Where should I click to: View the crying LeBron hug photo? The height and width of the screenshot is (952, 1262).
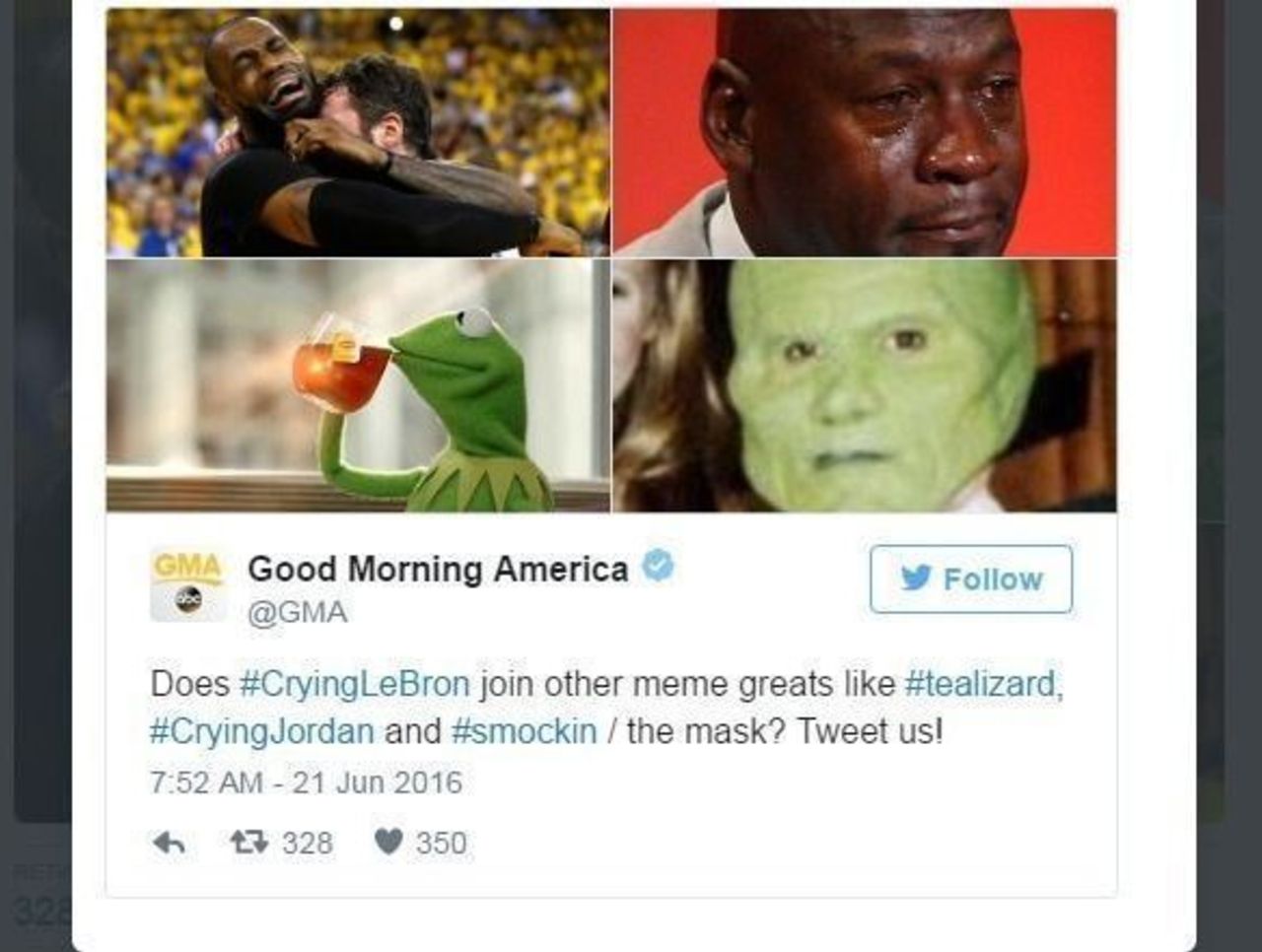[x=358, y=133]
